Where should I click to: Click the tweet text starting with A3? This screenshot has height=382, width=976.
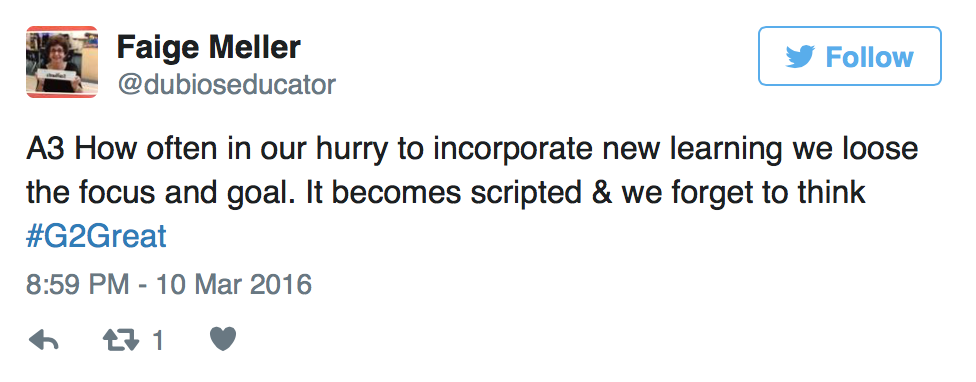coord(472,193)
